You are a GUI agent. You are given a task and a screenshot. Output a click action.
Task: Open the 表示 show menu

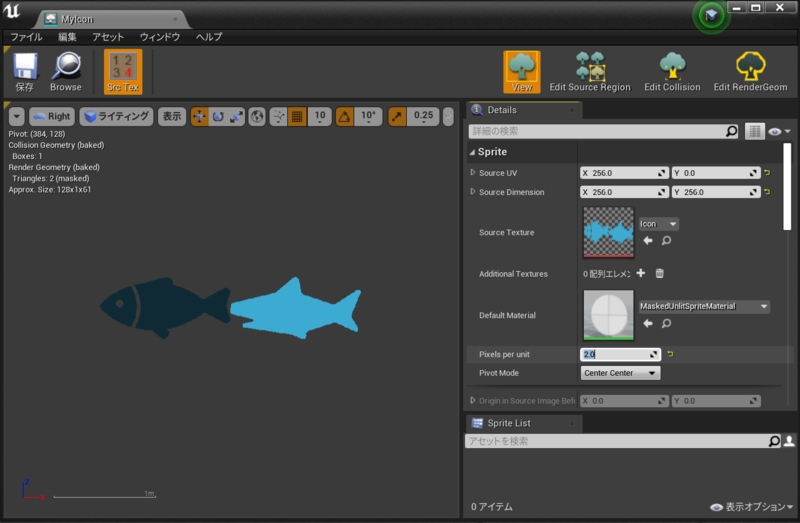[172, 116]
